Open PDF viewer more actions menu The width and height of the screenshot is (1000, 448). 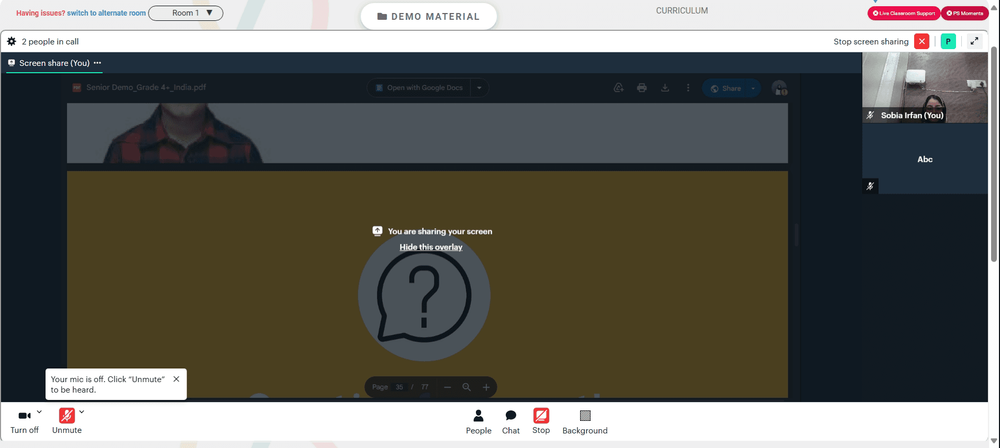[688, 88]
